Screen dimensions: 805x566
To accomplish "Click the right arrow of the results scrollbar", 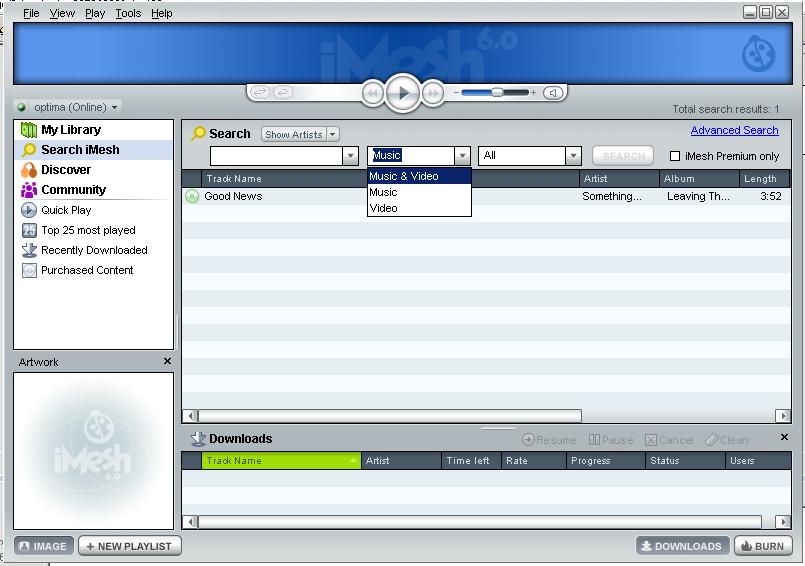I will tap(783, 416).
